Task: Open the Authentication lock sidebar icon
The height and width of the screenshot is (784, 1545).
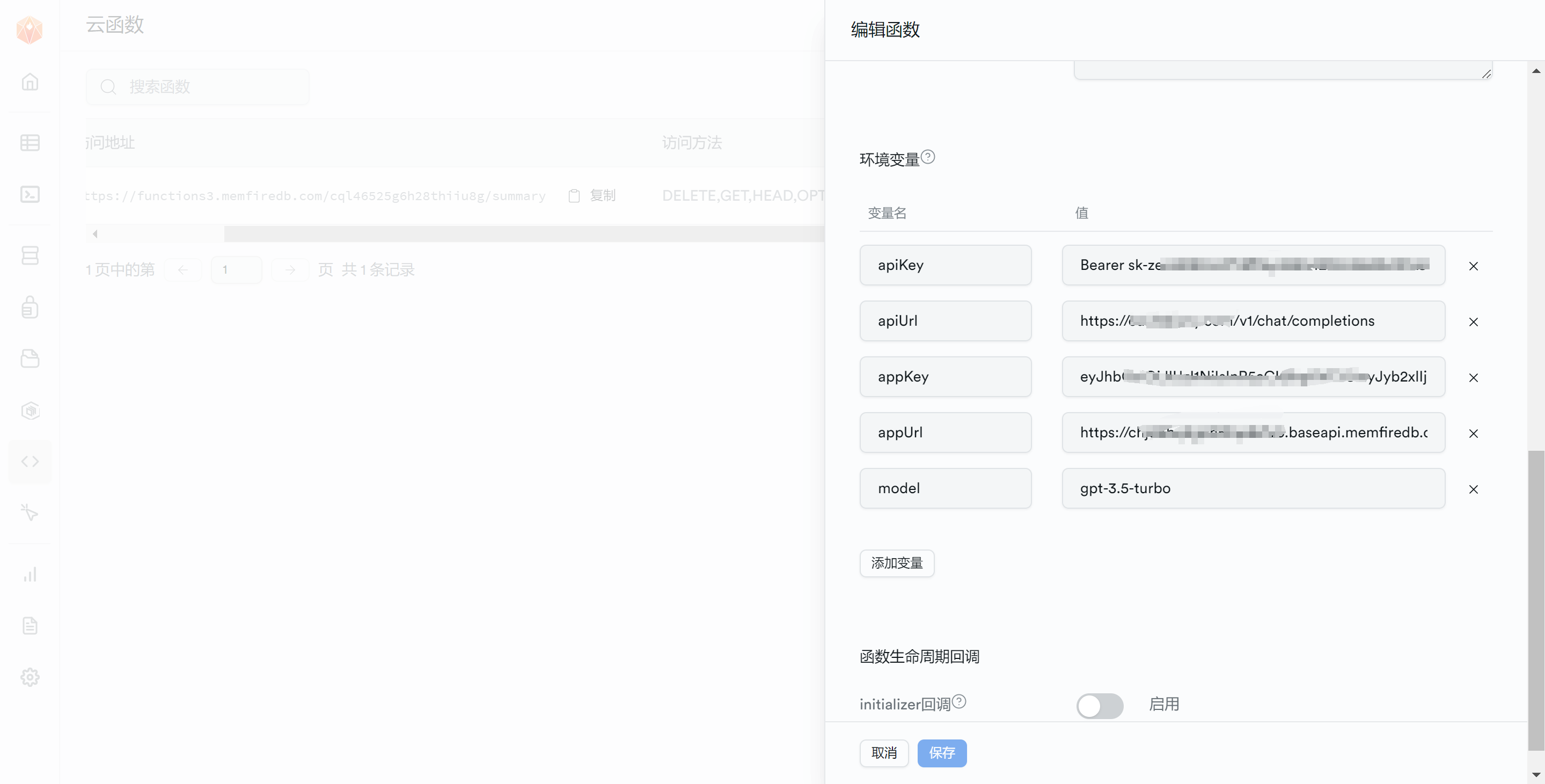Action: pyautogui.click(x=30, y=307)
